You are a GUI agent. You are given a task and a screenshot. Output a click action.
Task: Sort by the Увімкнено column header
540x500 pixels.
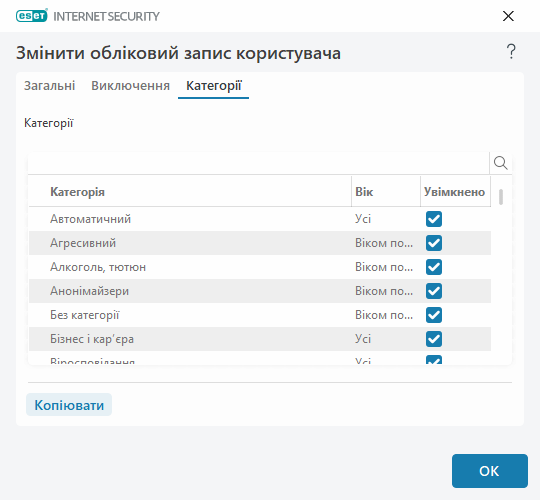tap(455, 192)
